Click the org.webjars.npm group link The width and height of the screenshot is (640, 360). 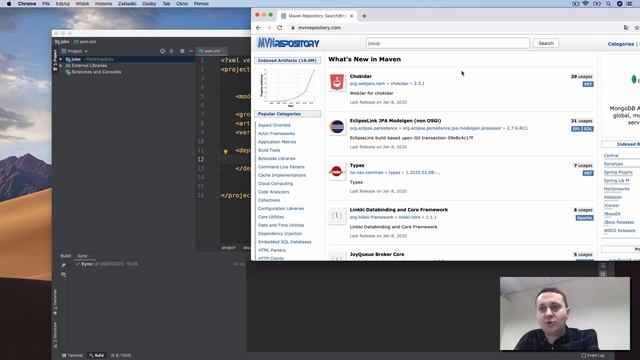click(367, 84)
